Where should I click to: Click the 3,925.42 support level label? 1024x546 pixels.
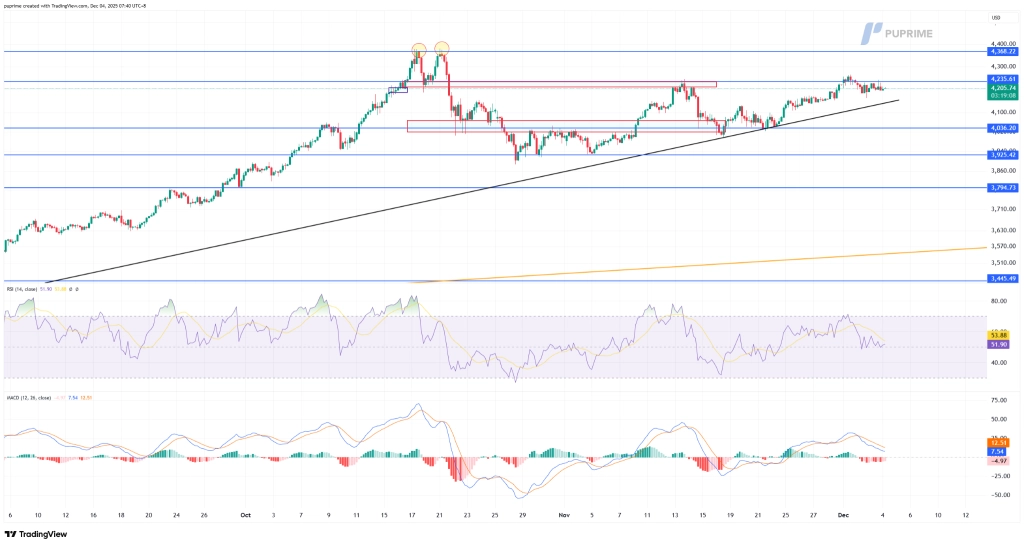pyautogui.click(x=1002, y=155)
